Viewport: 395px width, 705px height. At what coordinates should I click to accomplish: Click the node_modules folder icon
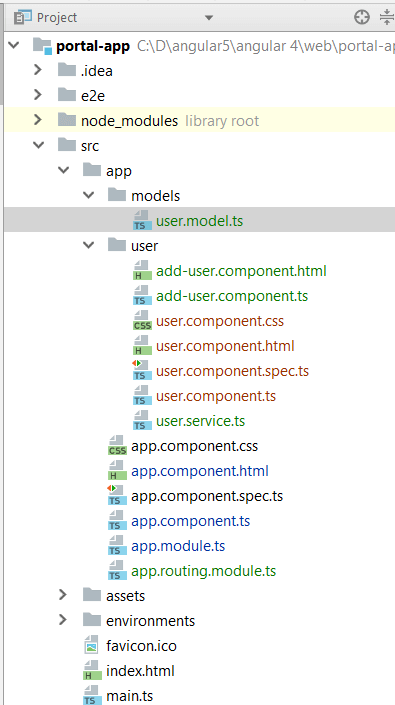(x=67, y=120)
